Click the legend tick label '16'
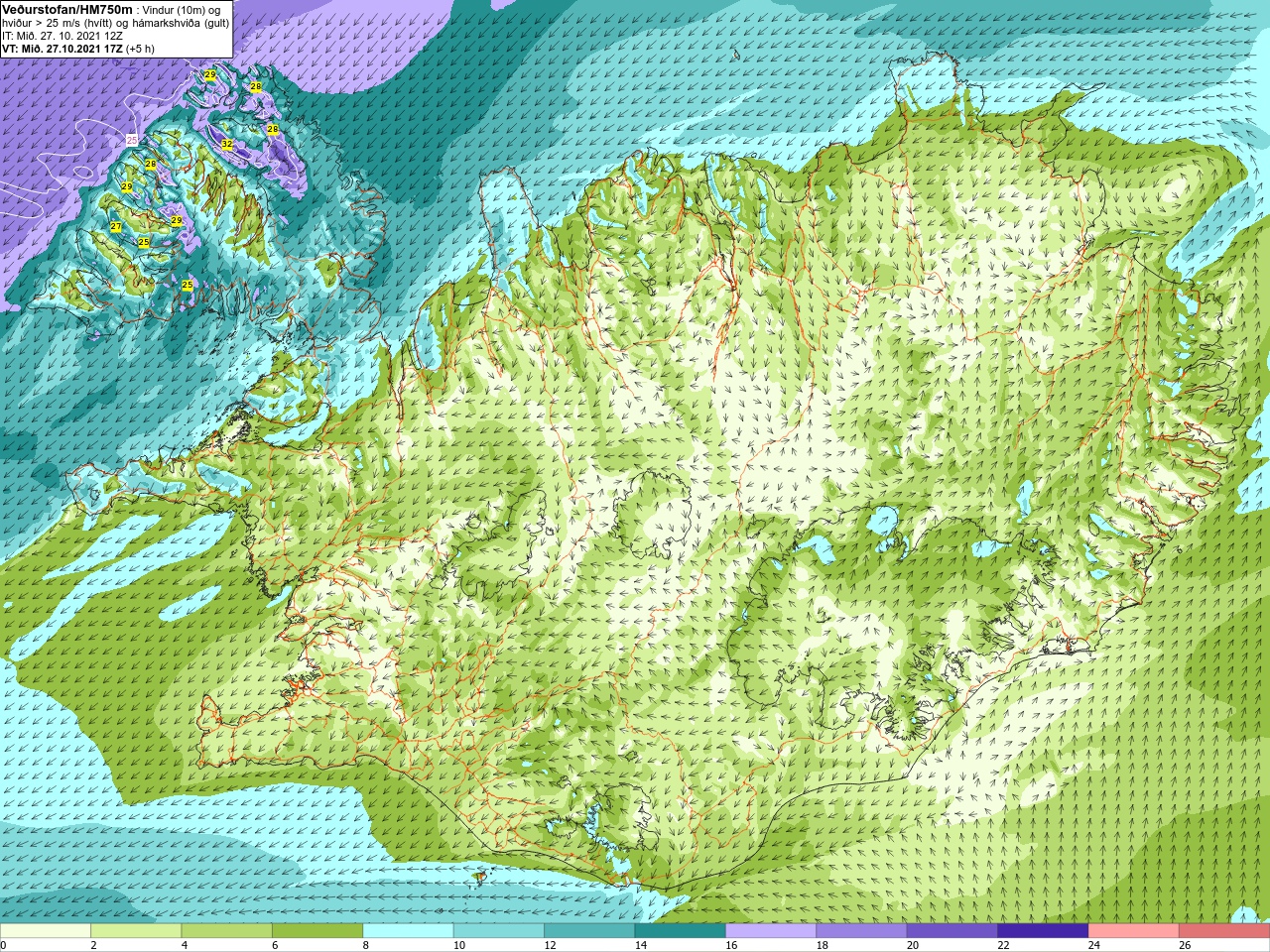 [731, 945]
